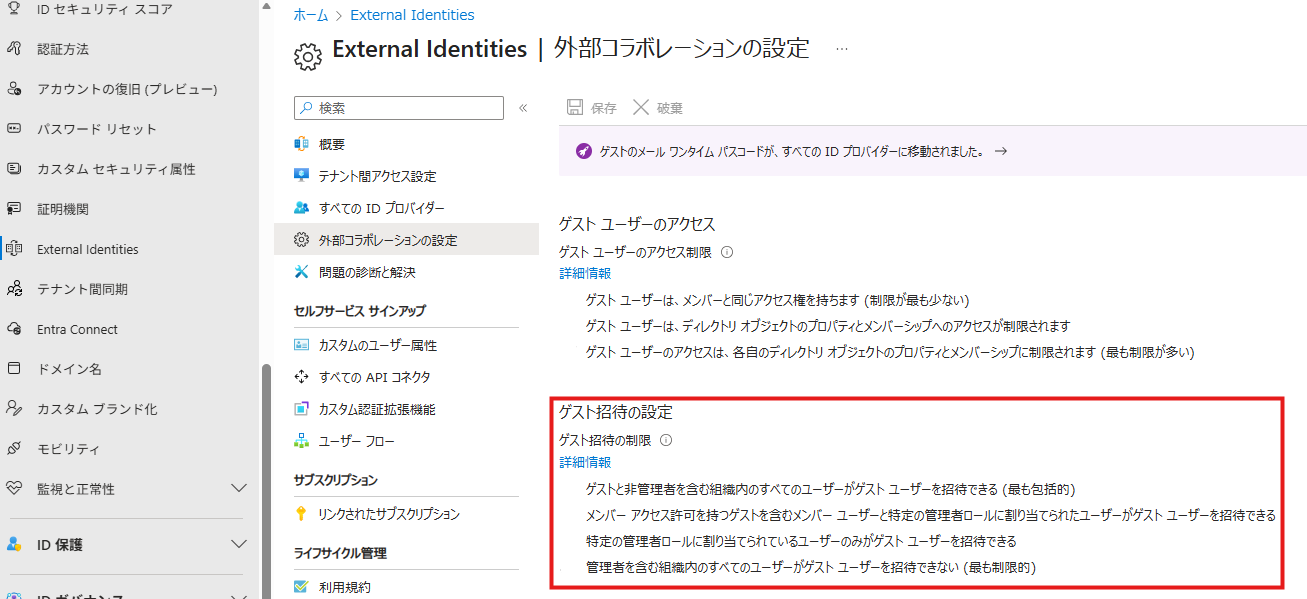1307x599 pixels.
Task: Open the ellipsis more-options next to page title
Action: 842,49
